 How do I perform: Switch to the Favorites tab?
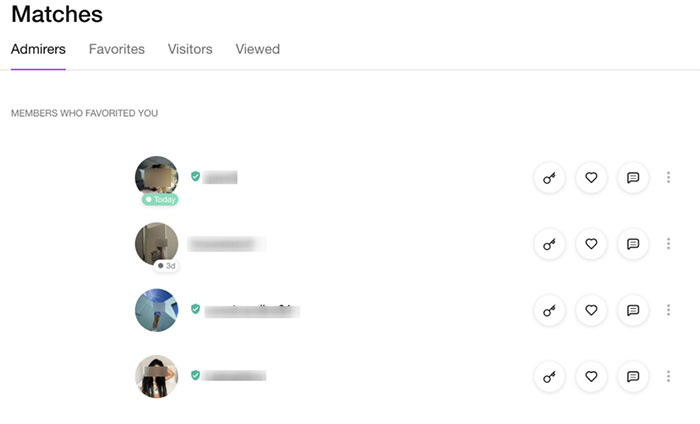(116, 49)
